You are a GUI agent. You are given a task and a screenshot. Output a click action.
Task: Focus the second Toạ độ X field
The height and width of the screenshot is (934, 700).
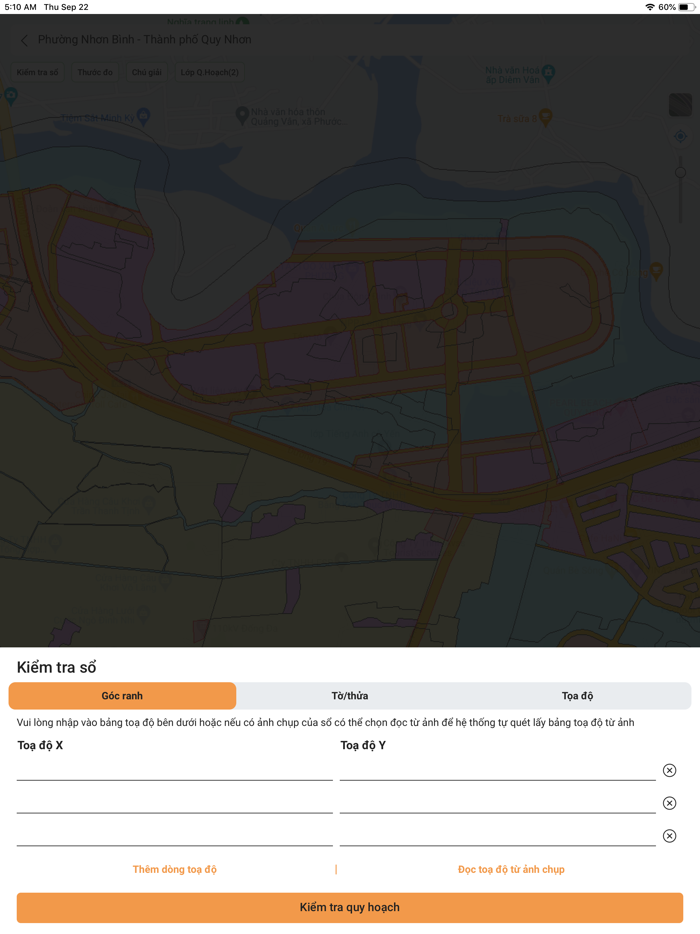pos(175,802)
